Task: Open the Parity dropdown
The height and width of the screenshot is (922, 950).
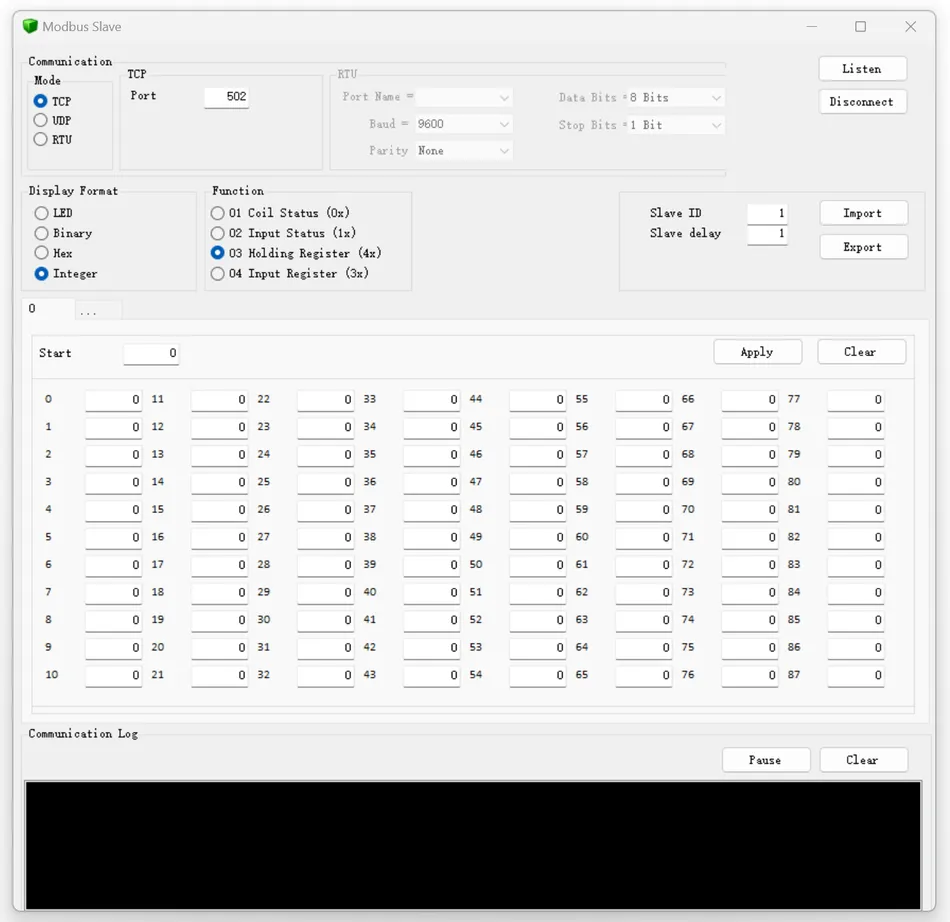Action: 464,151
